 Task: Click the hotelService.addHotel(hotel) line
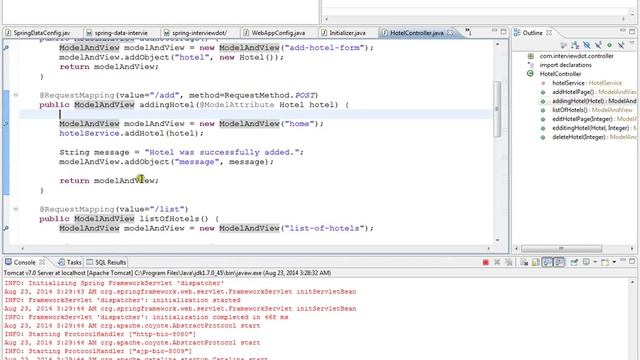point(131,133)
